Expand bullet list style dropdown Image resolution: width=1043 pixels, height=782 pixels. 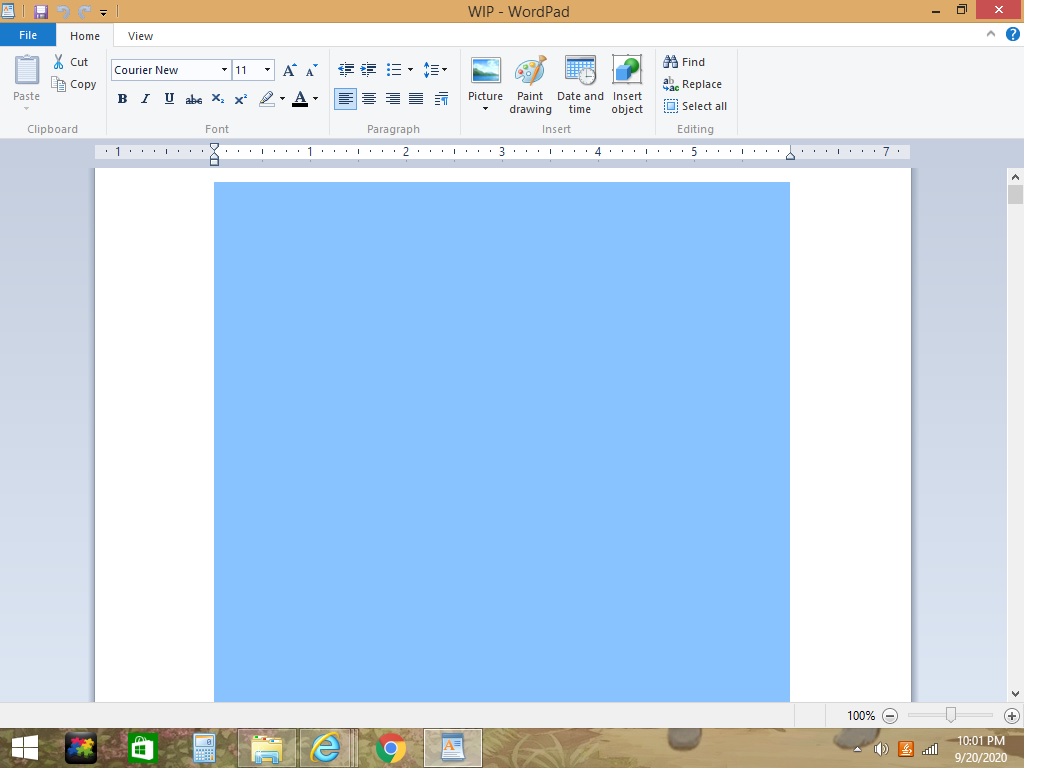tap(410, 70)
